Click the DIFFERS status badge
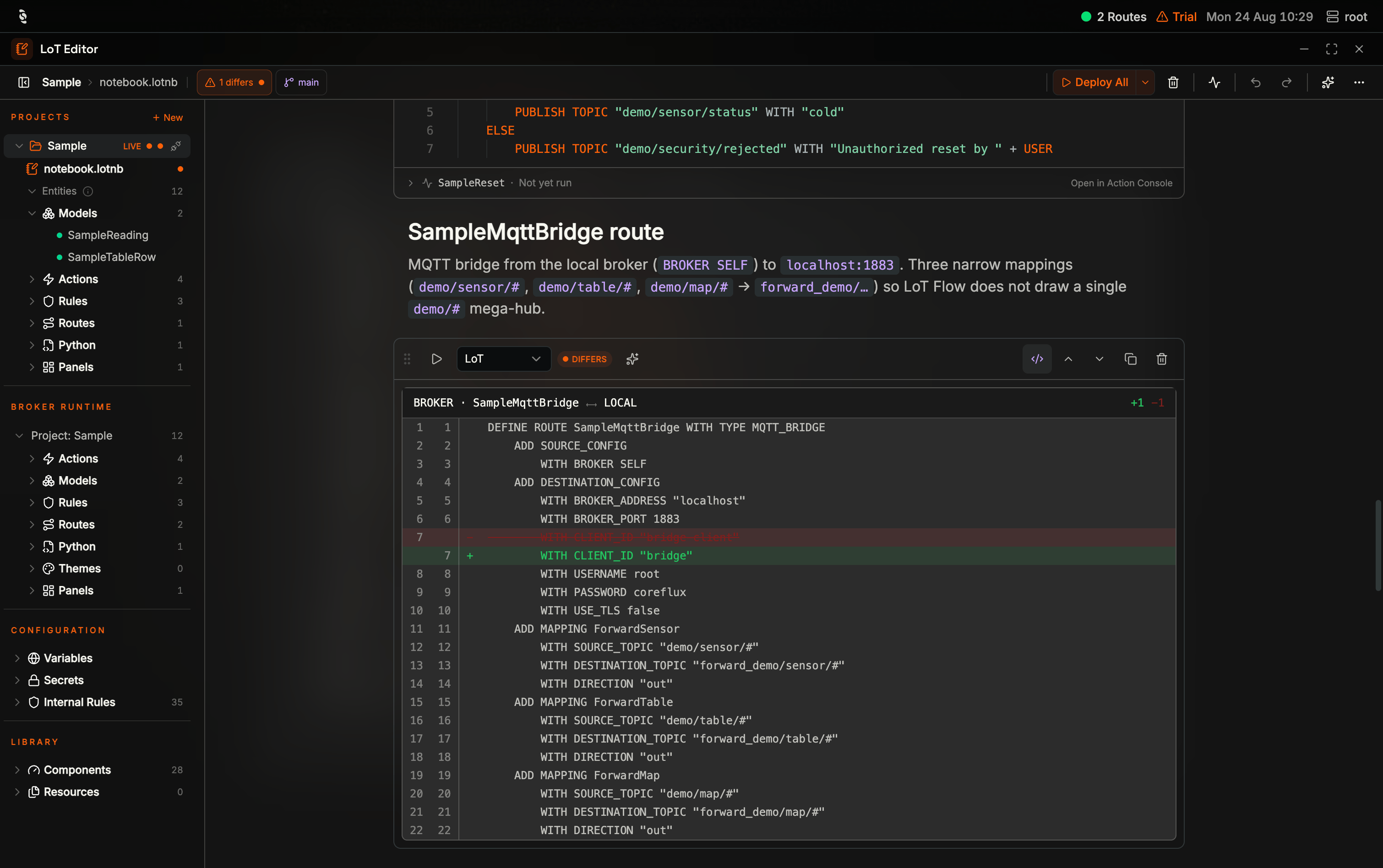This screenshot has height=868, width=1383. pyautogui.click(x=584, y=359)
